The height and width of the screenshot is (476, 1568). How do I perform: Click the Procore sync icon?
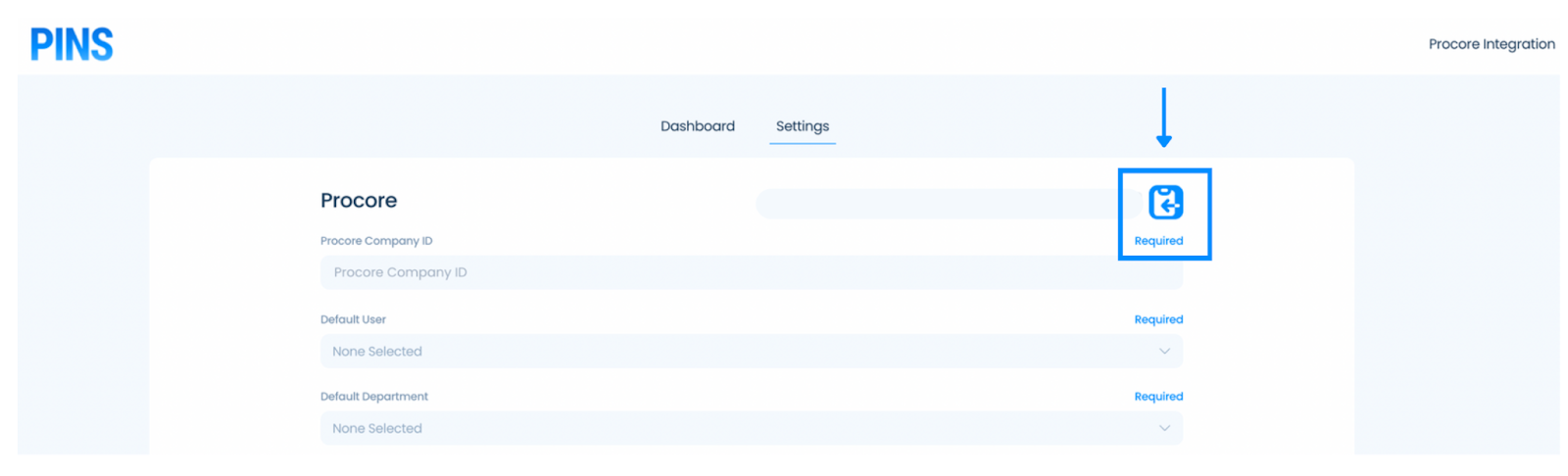click(x=1165, y=203)
